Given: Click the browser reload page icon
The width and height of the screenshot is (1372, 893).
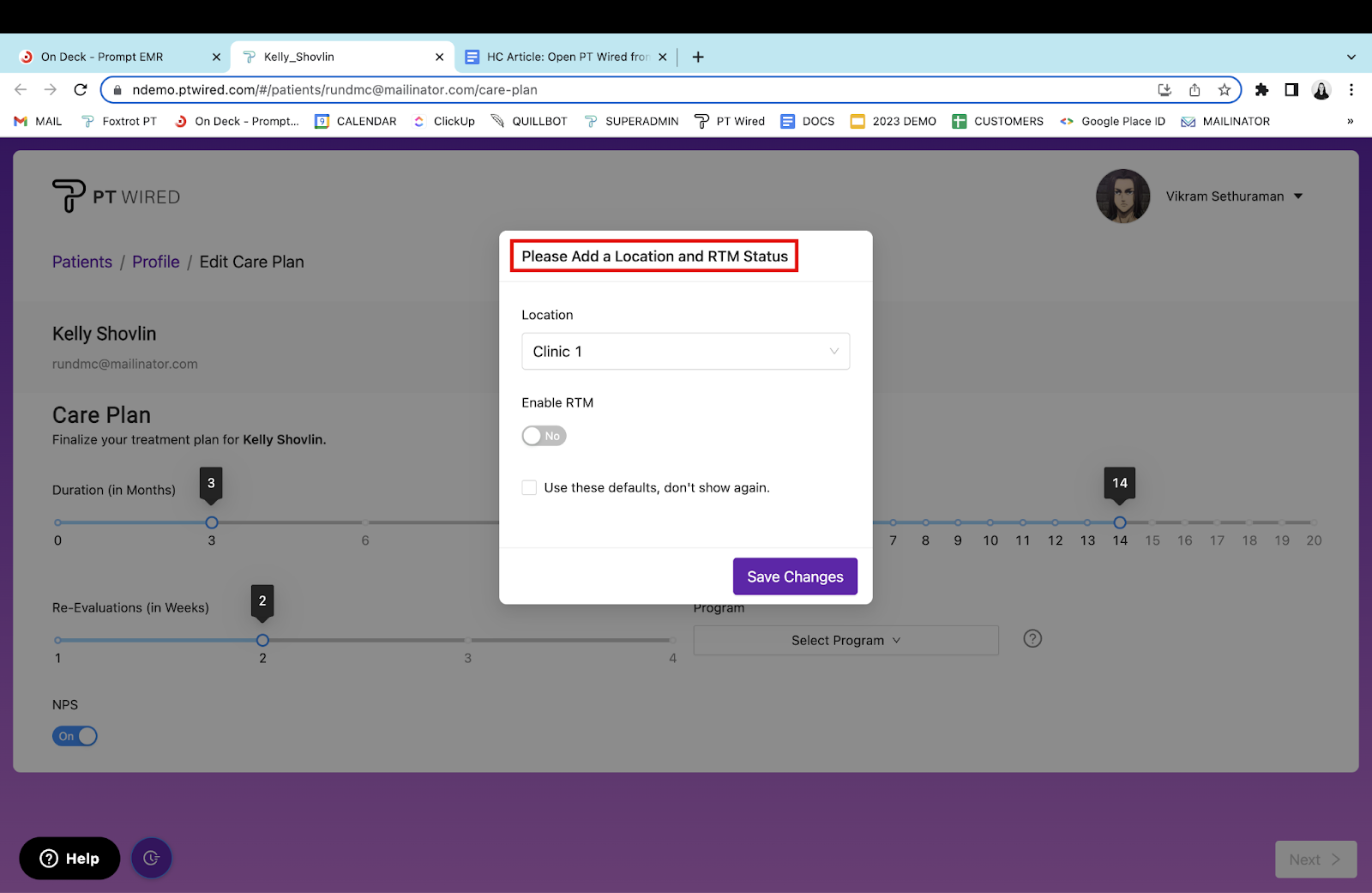Looking at the screenshot, I should [x=81, y=90].
